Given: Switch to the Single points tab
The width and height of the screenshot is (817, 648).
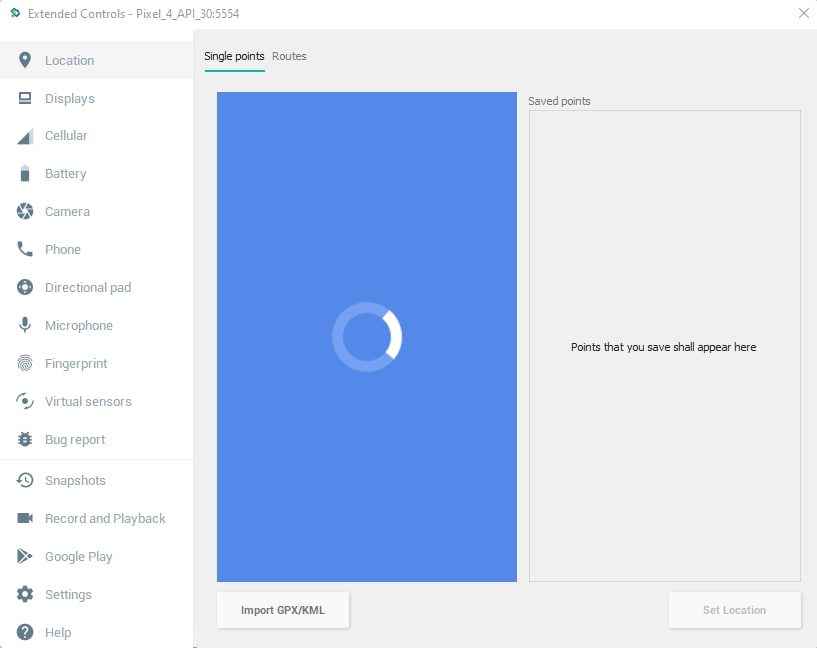Looking at the screenshot, I should tap(234, 56).
